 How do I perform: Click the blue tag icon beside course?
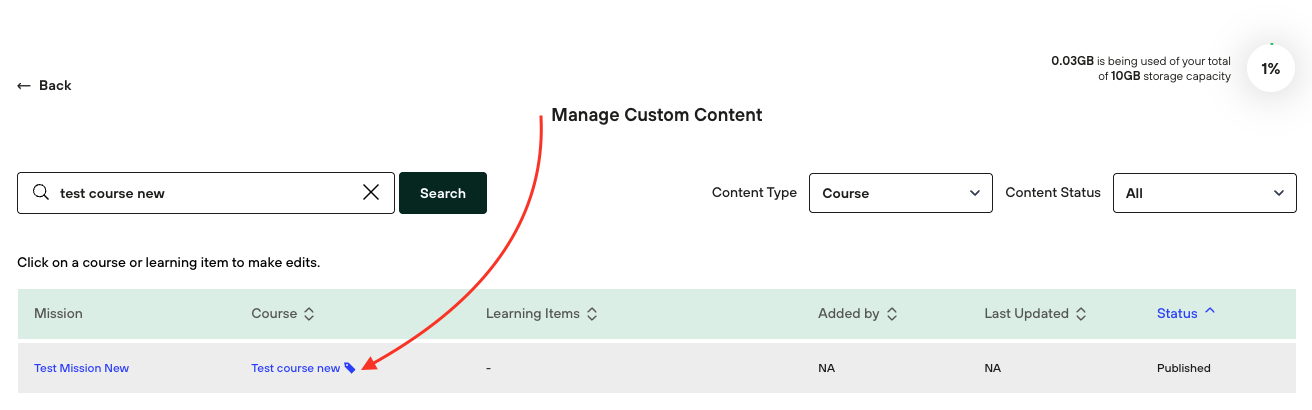click(x=350, y=368)
